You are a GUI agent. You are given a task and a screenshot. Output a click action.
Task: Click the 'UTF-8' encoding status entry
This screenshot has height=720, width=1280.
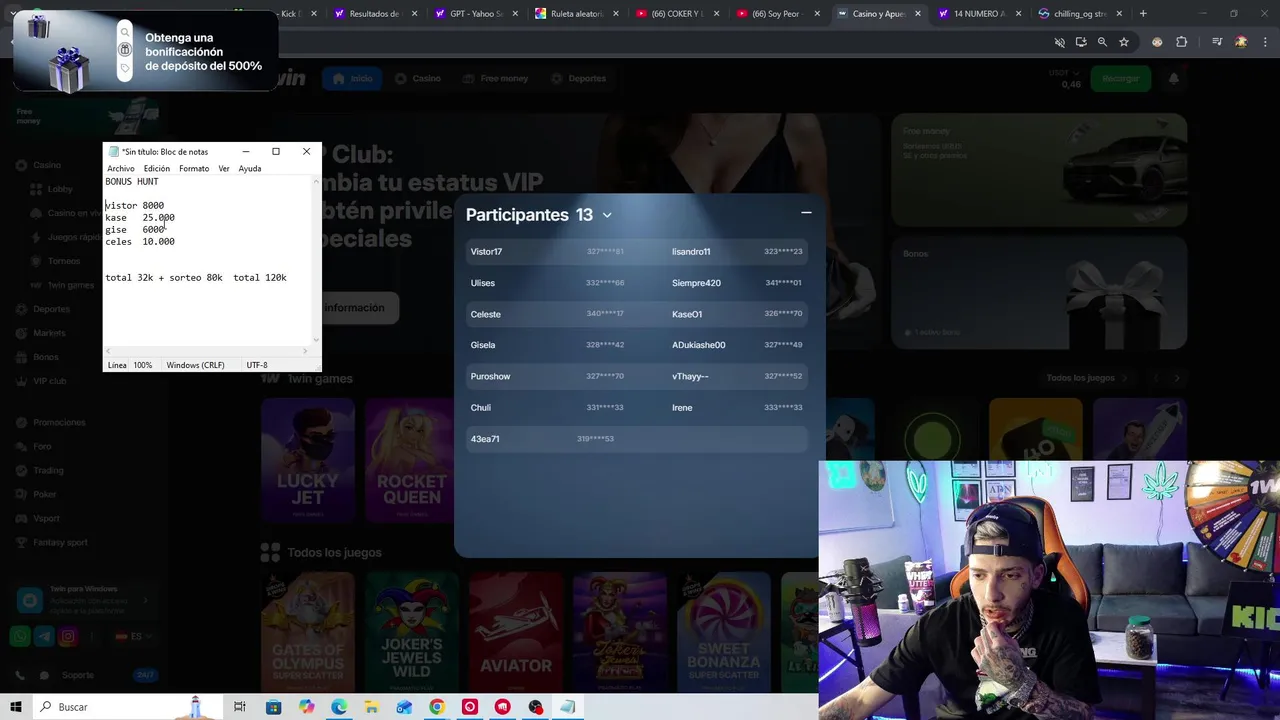click(257, 365)
